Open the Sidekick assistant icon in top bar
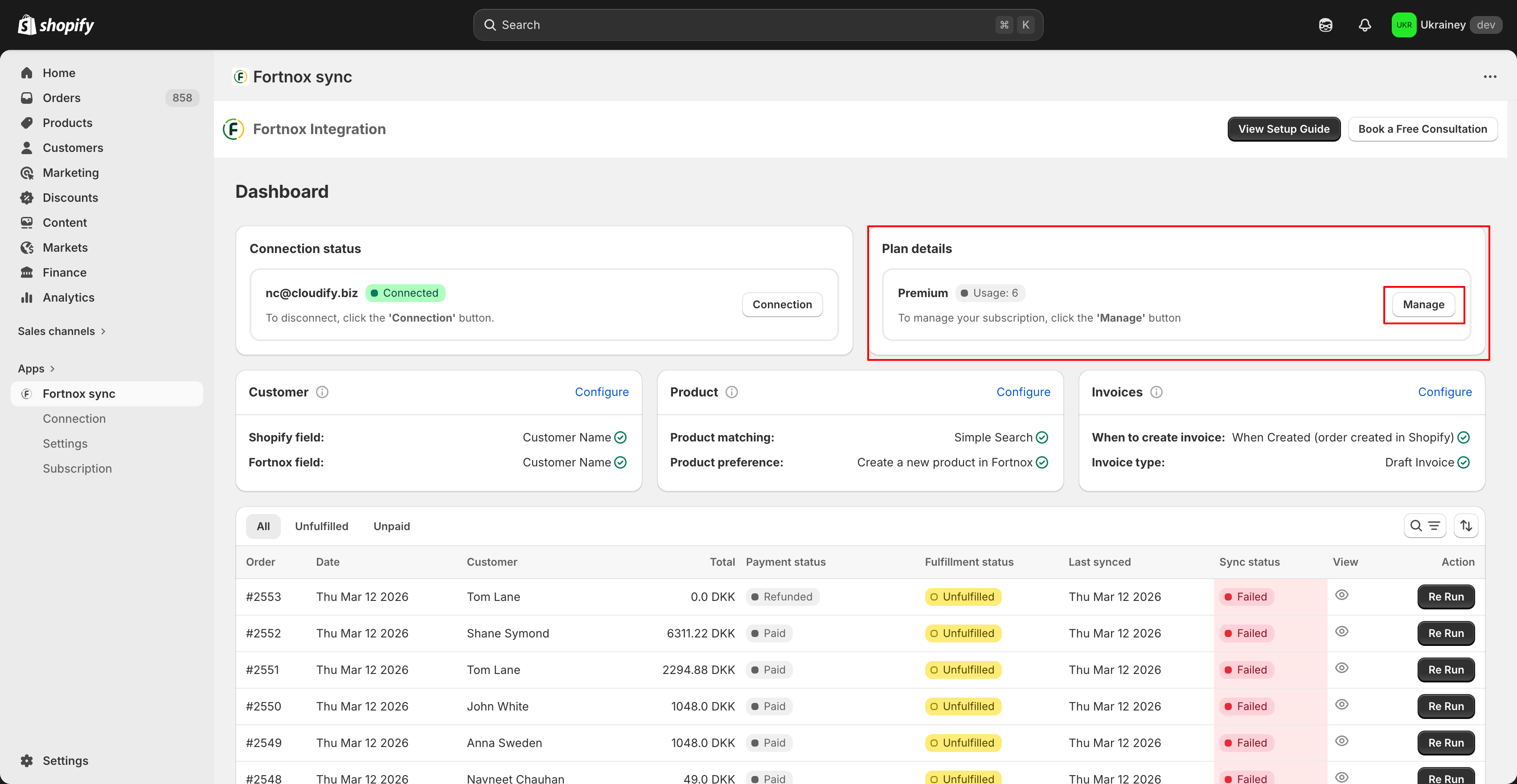The image size is (1517, 784). point(1325,24)
